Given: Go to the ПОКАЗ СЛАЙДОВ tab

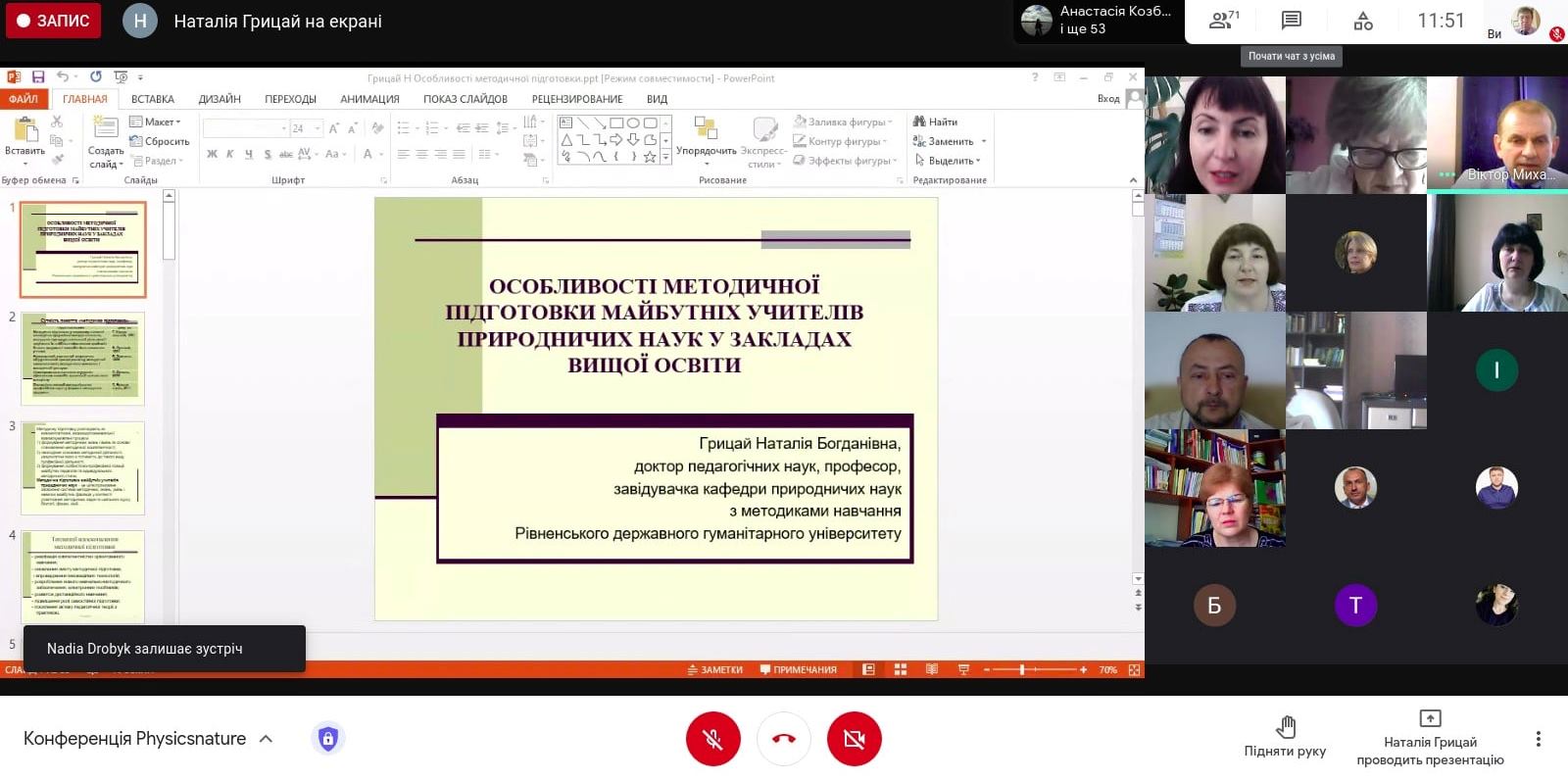Looking at the screenshot, I should tap(465, 99).
